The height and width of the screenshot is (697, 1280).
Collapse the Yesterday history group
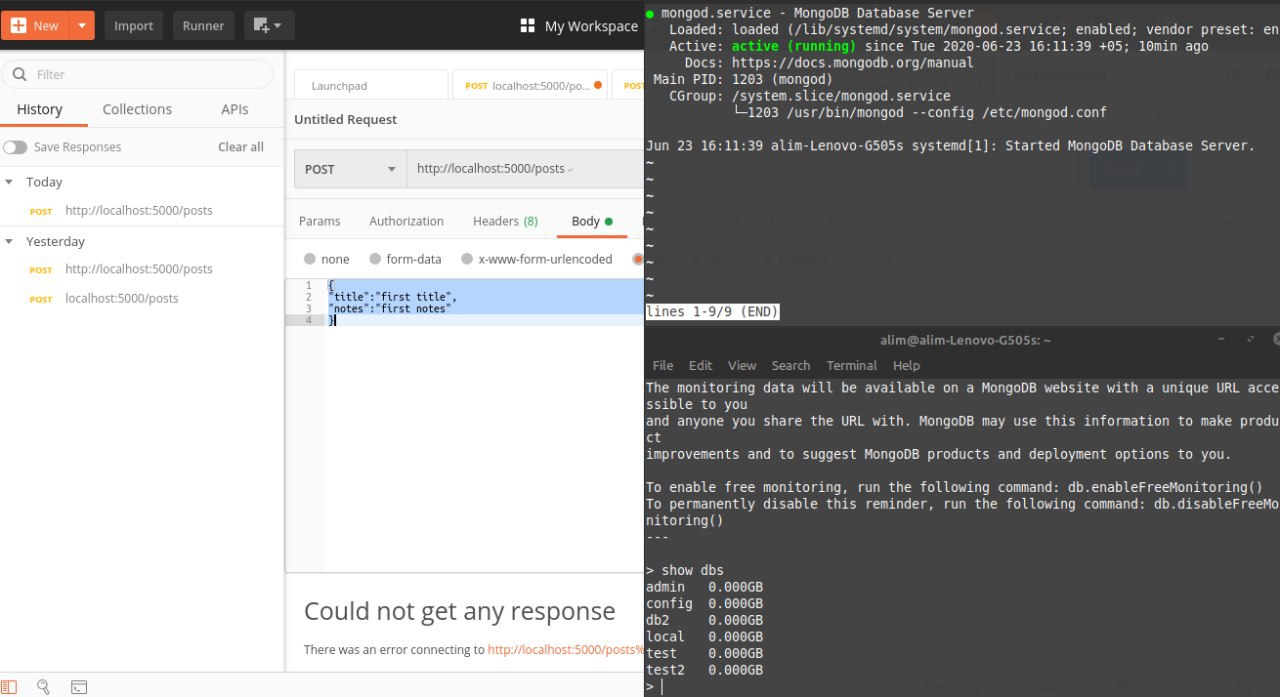pyautogui.click(x=9, y=241)
